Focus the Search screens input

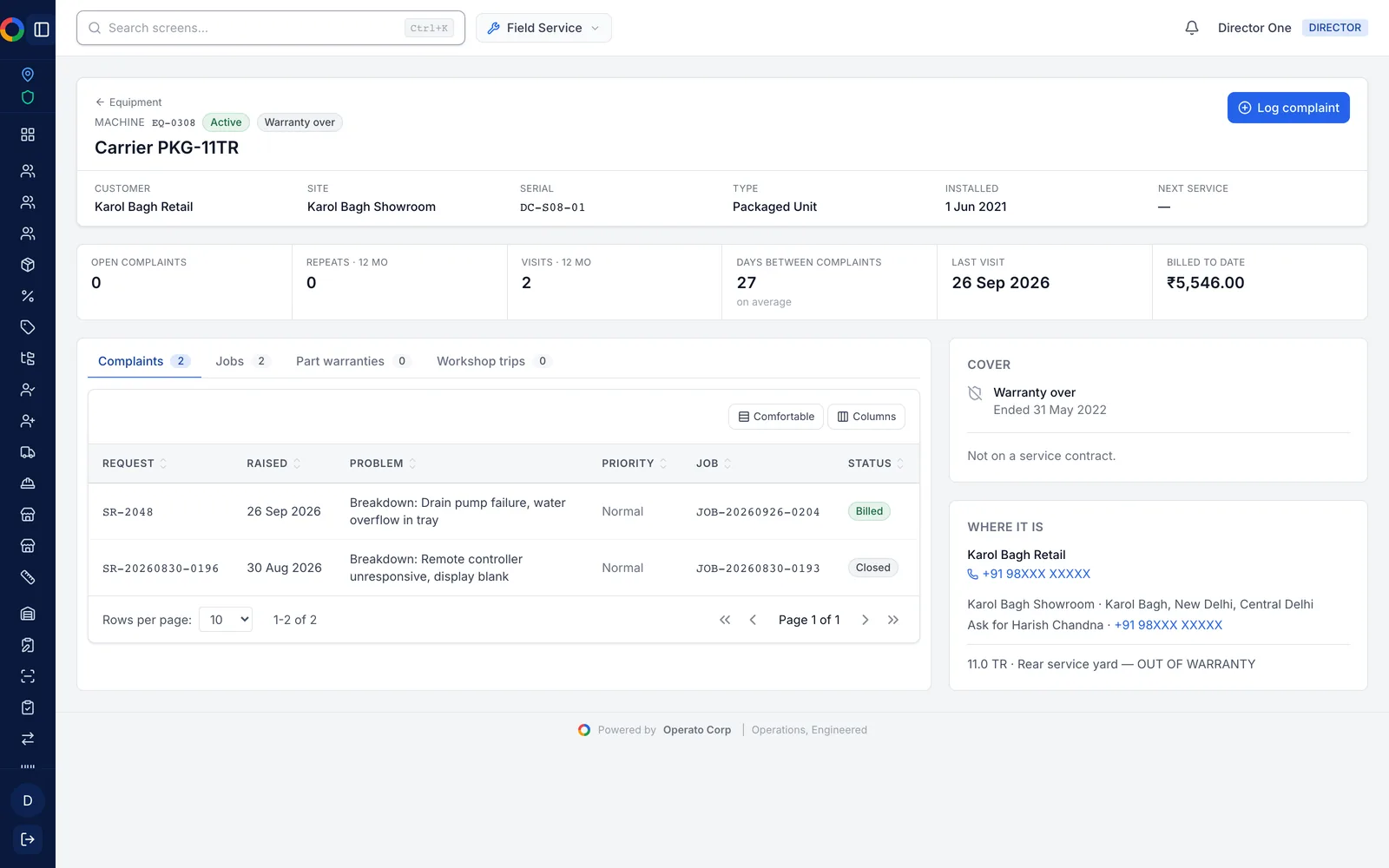coord(271,28)
